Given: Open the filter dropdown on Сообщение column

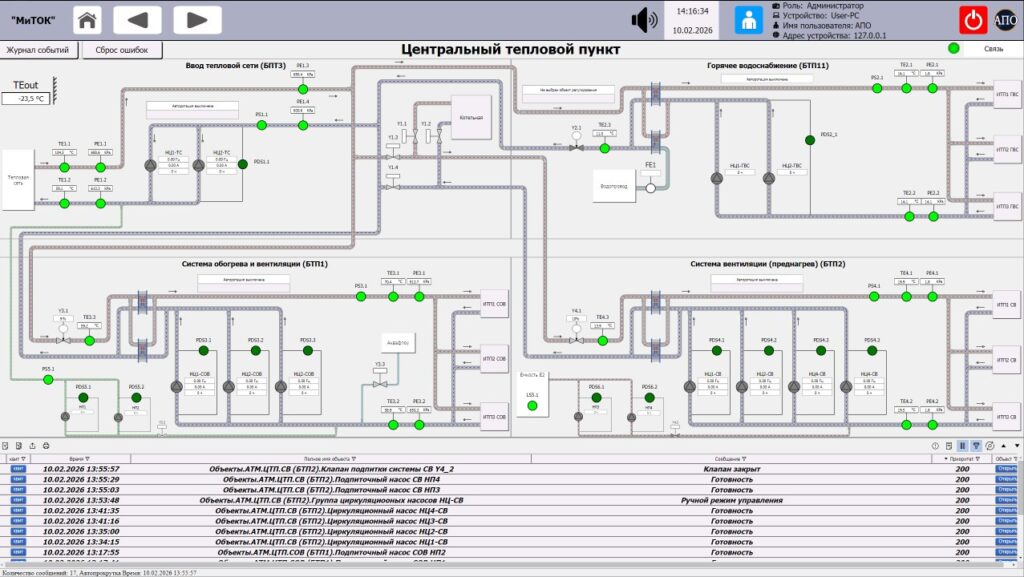Looking at the screenshot, I should 744,459.
